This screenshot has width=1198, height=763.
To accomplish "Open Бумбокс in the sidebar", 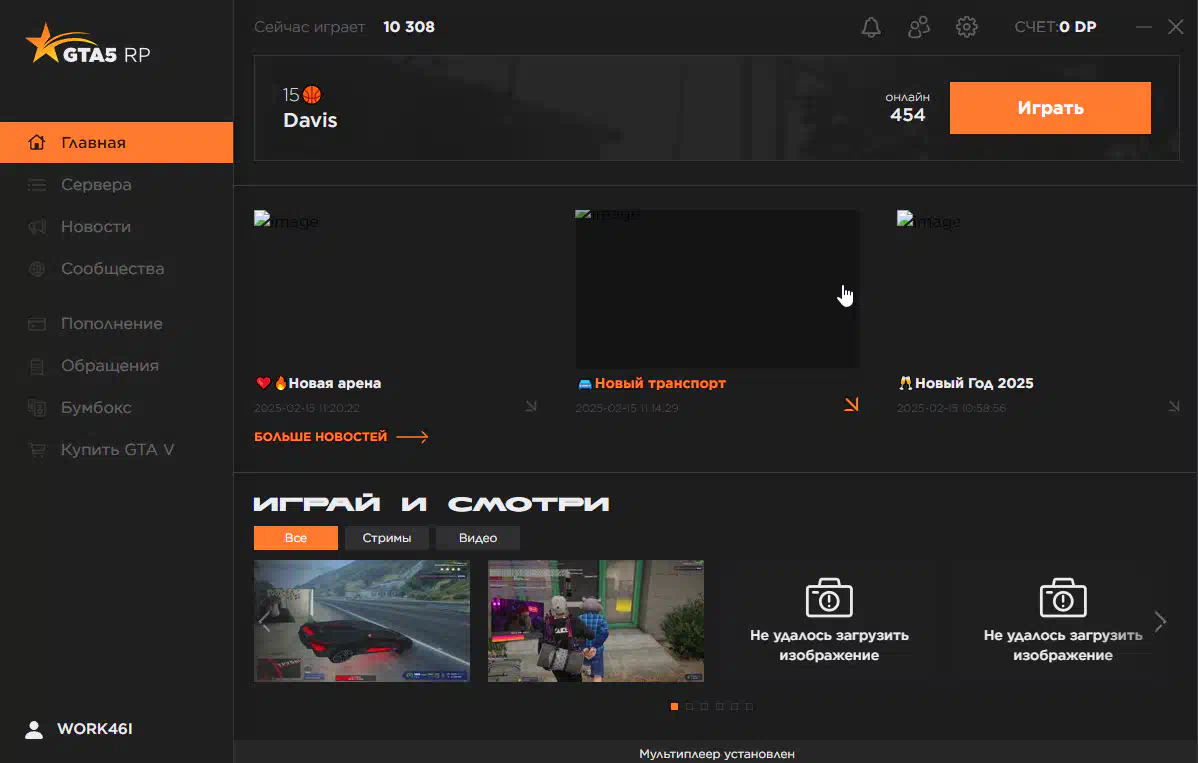I will 96,408.
